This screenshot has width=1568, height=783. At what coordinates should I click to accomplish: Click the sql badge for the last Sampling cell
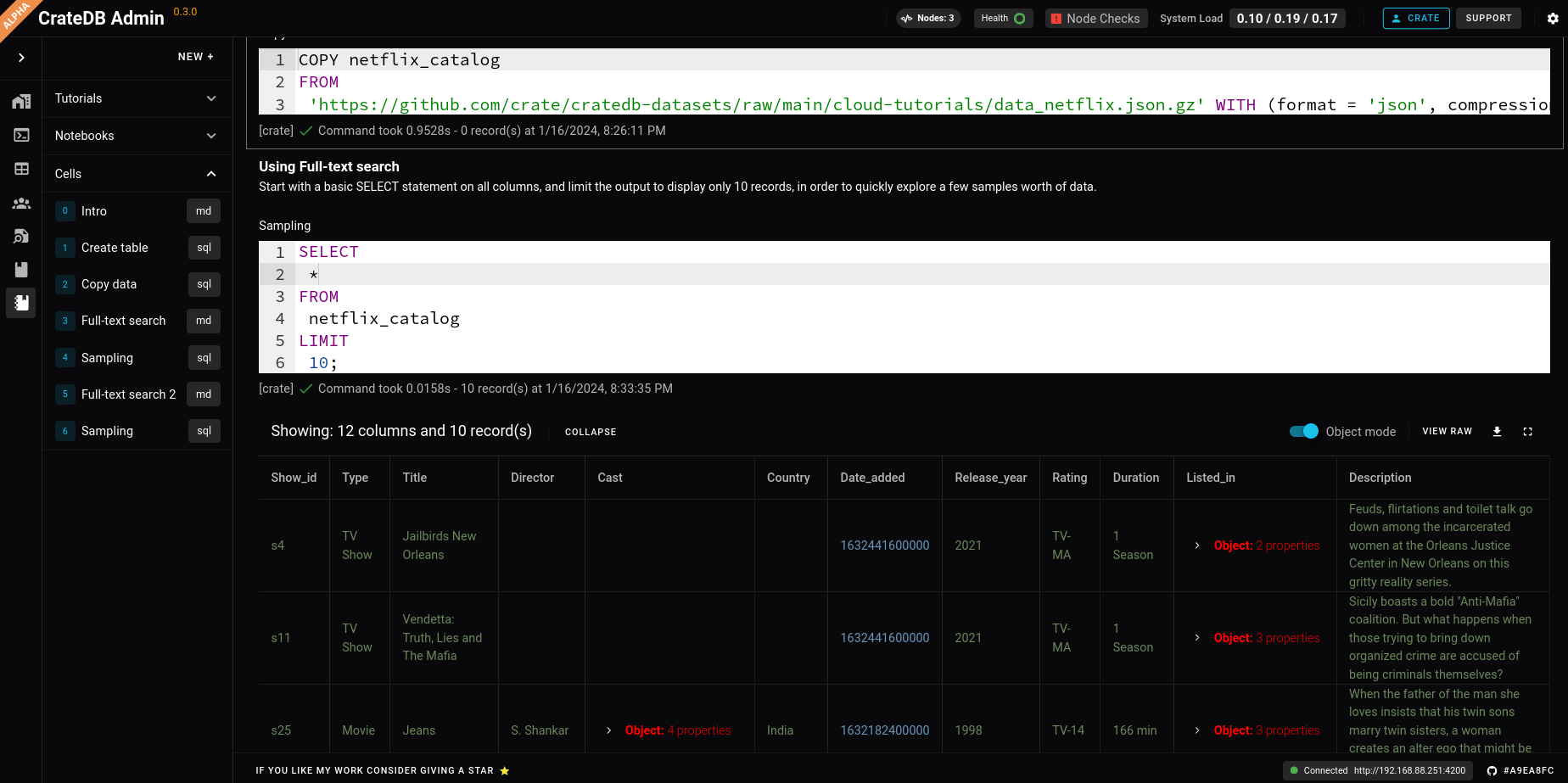[204, 431]
